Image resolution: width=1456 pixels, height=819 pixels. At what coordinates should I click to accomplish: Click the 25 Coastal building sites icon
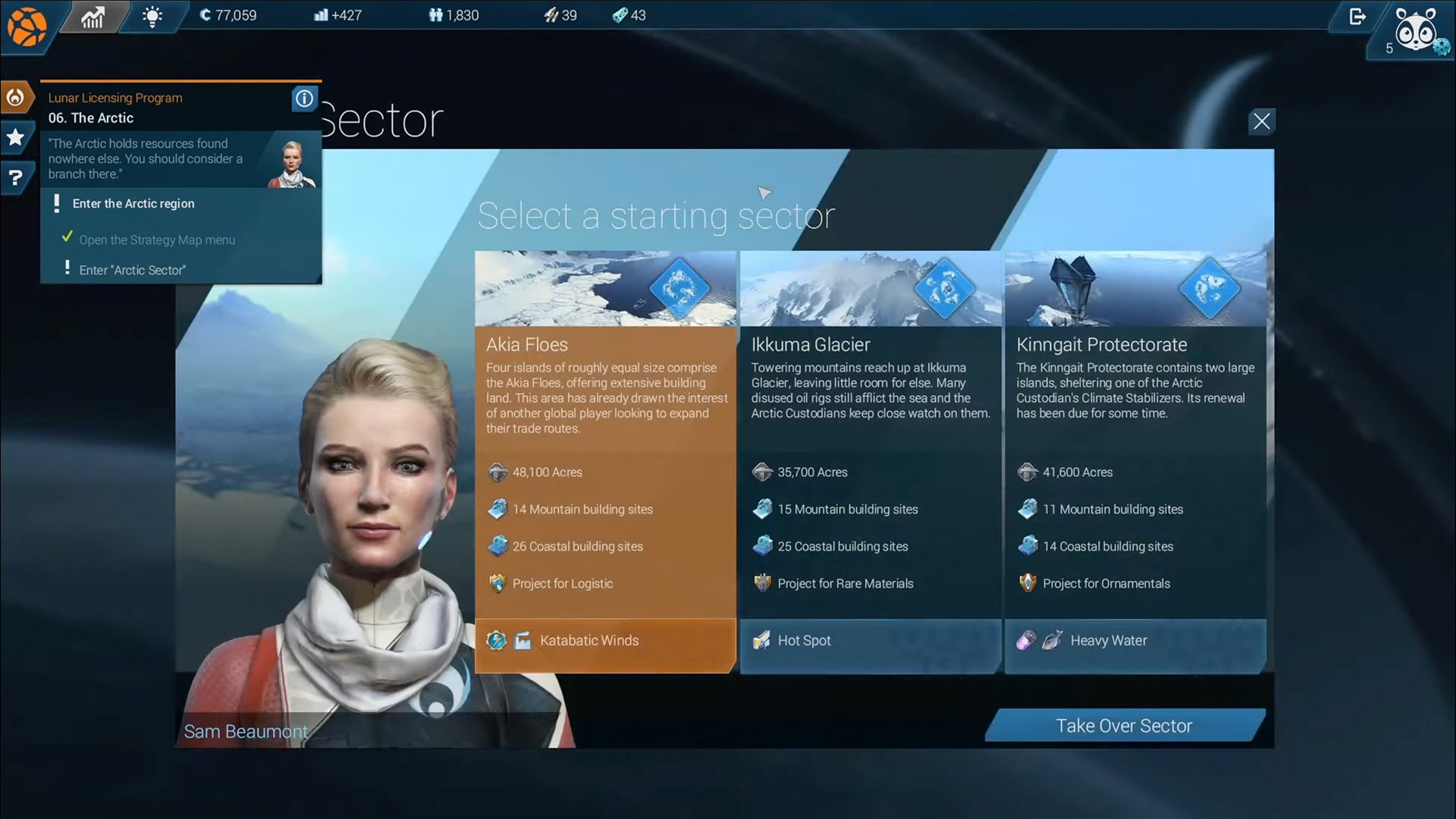pyautogui.click(x=762, y=546)
